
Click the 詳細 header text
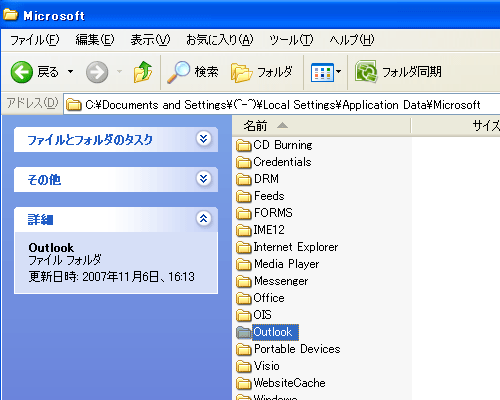40,220
